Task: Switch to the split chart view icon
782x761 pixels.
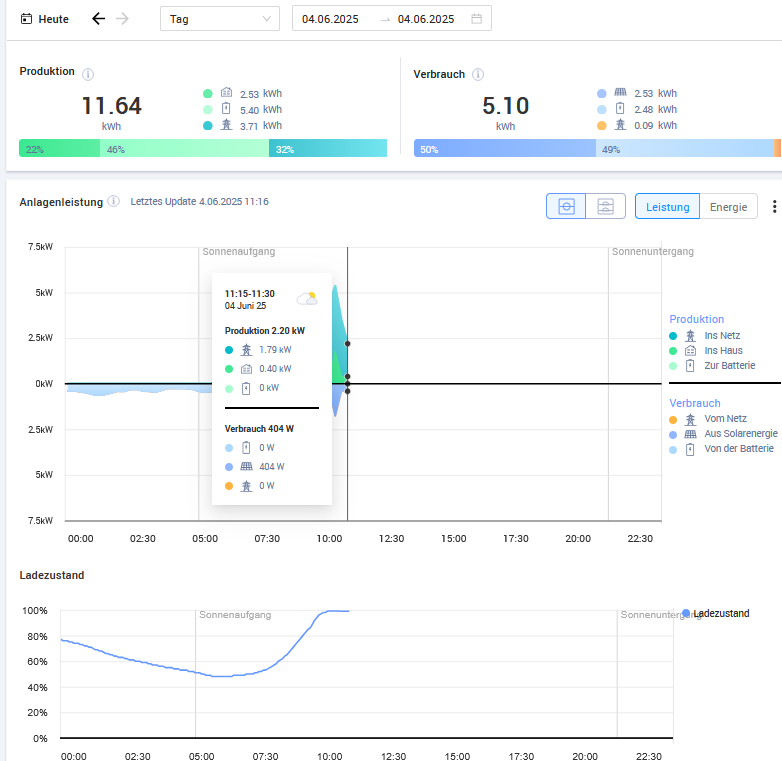Action: [x=605, y=206]
